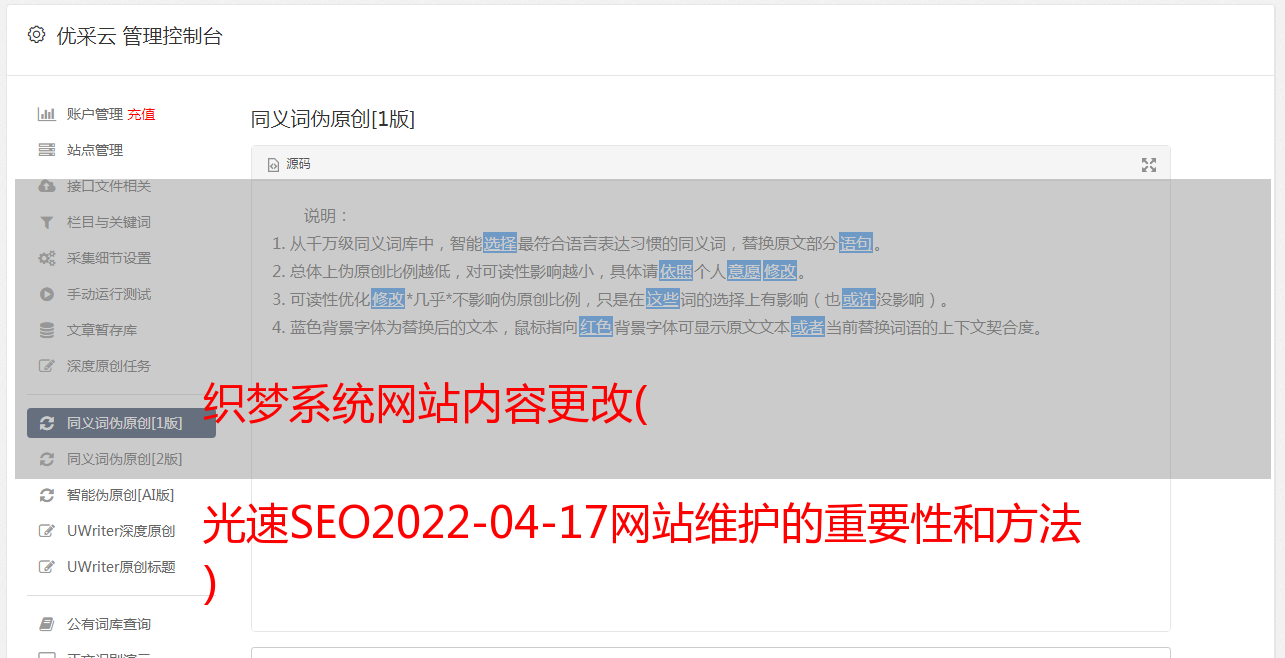Click the 公有词库查询 book icon

(x=46, y=624)
